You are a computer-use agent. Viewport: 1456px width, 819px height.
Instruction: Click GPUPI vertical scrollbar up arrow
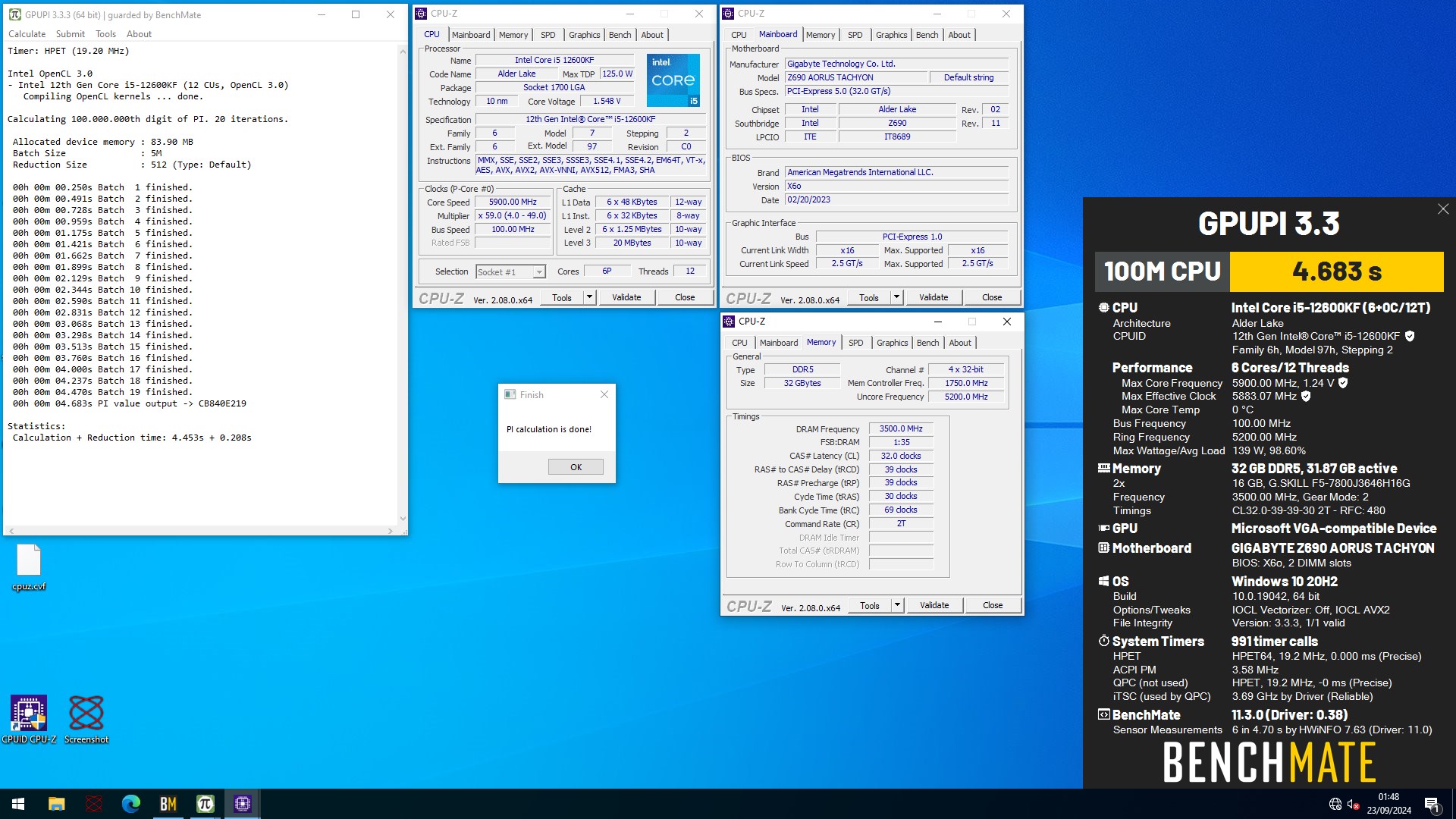[403, 51]
